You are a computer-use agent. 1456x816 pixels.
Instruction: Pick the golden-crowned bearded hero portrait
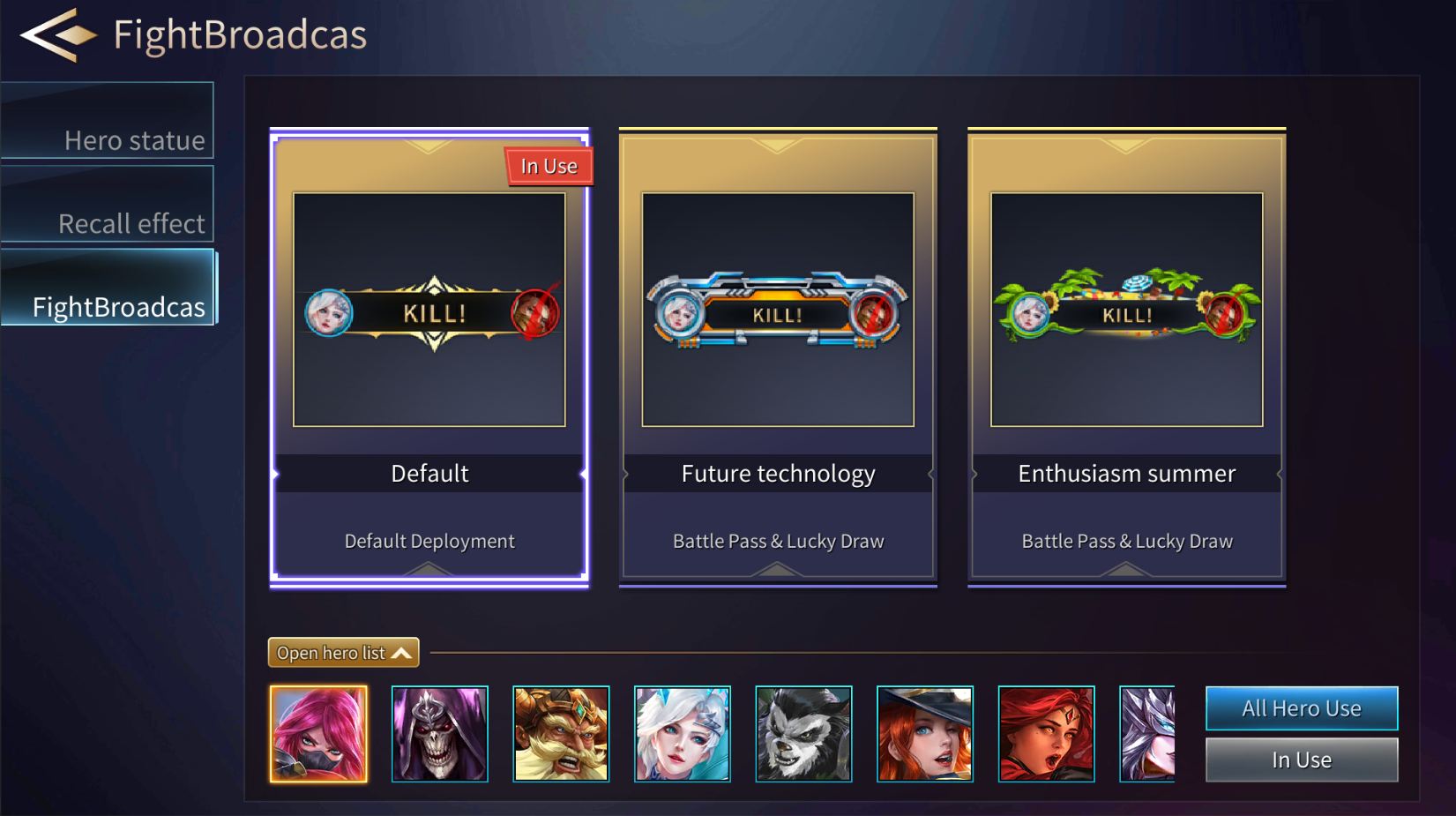[x=561, y=734]
